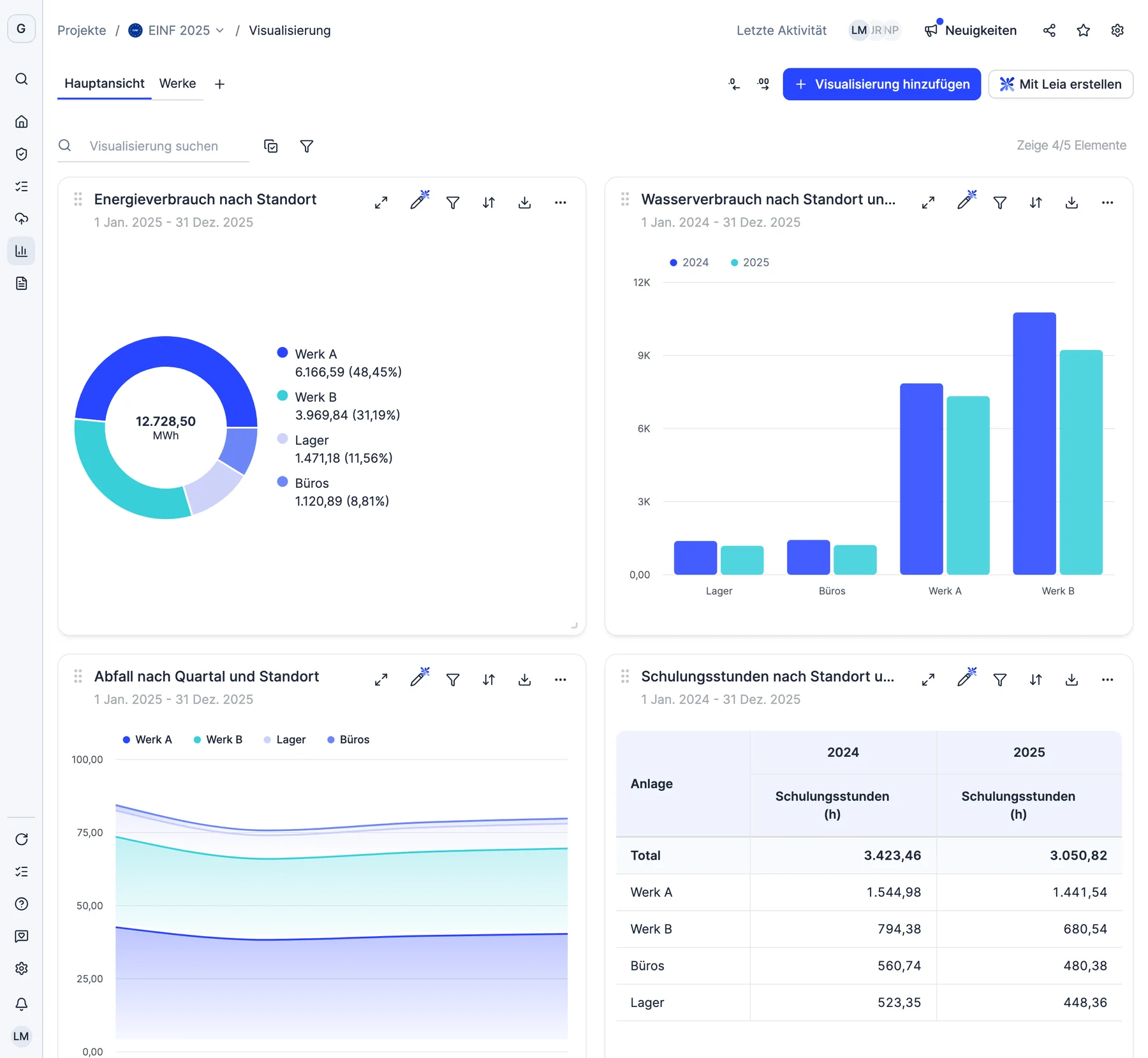This screenshot has width=1148, height=1058.
Task: Open filter for Abfall nach Quartal chart
Action: click(x=453, y=680)
